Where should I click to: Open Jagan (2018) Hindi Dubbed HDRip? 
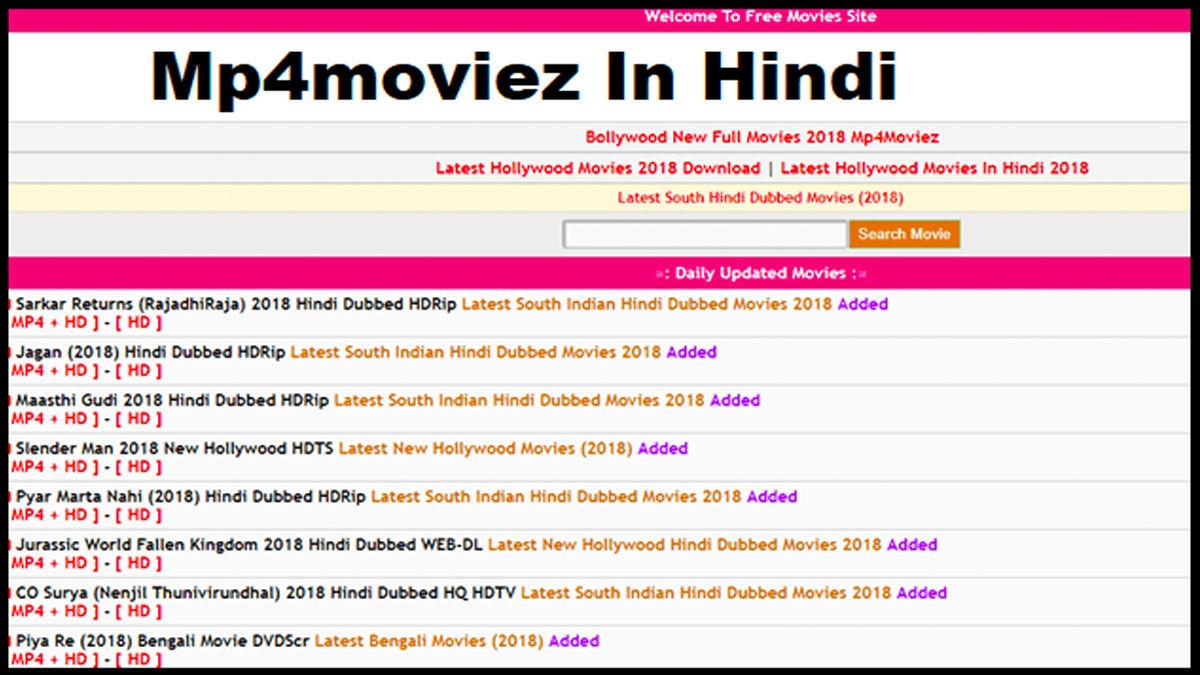tap(150, 352)
